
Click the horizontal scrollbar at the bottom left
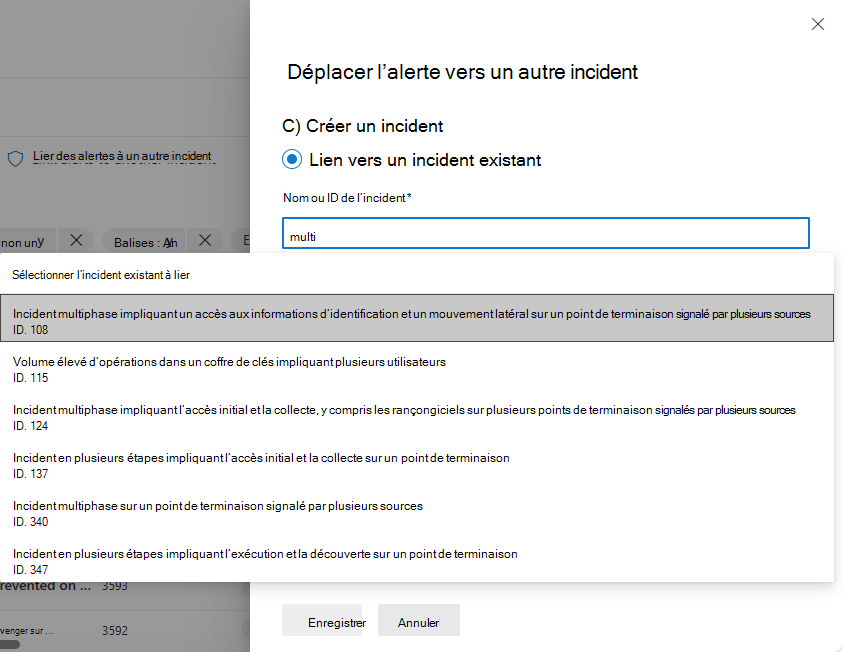(x=10, y=644)
